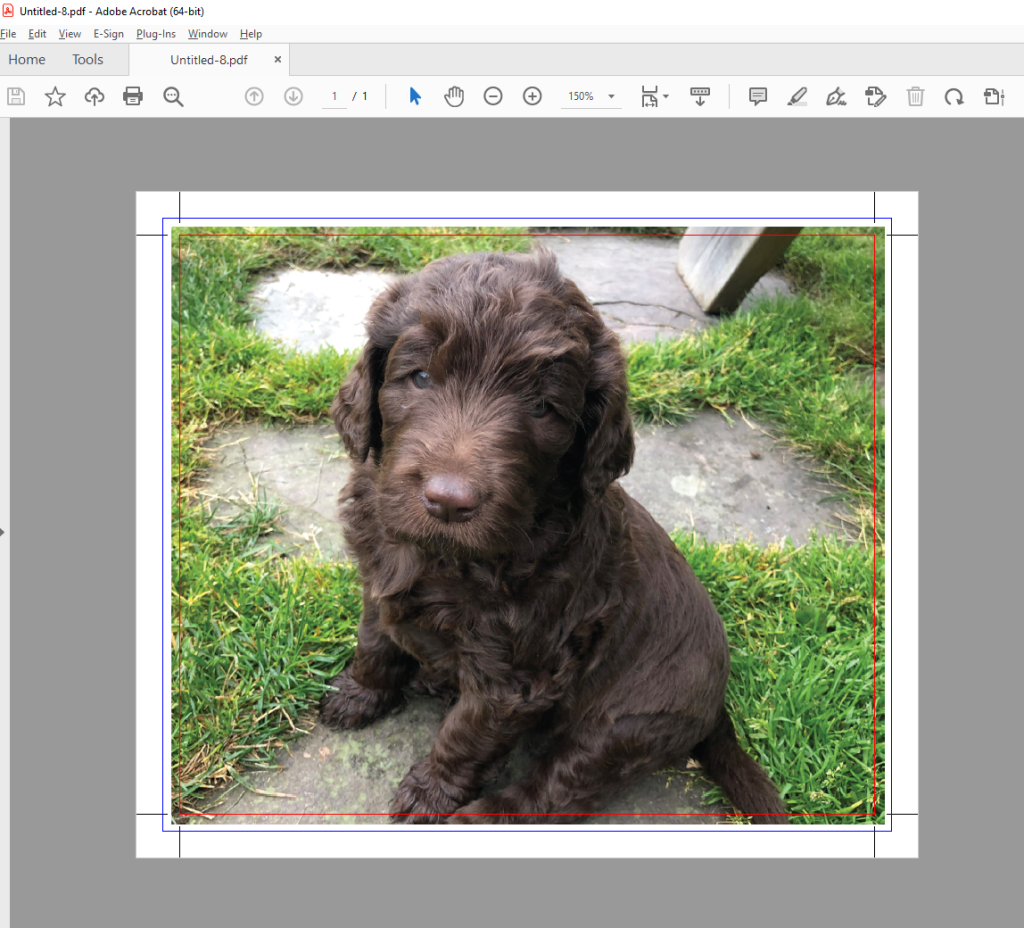Switch to the Tools tab
The height and width of the screenshot is (928, 1024).
pyautogui.click(x=88, y=59)
